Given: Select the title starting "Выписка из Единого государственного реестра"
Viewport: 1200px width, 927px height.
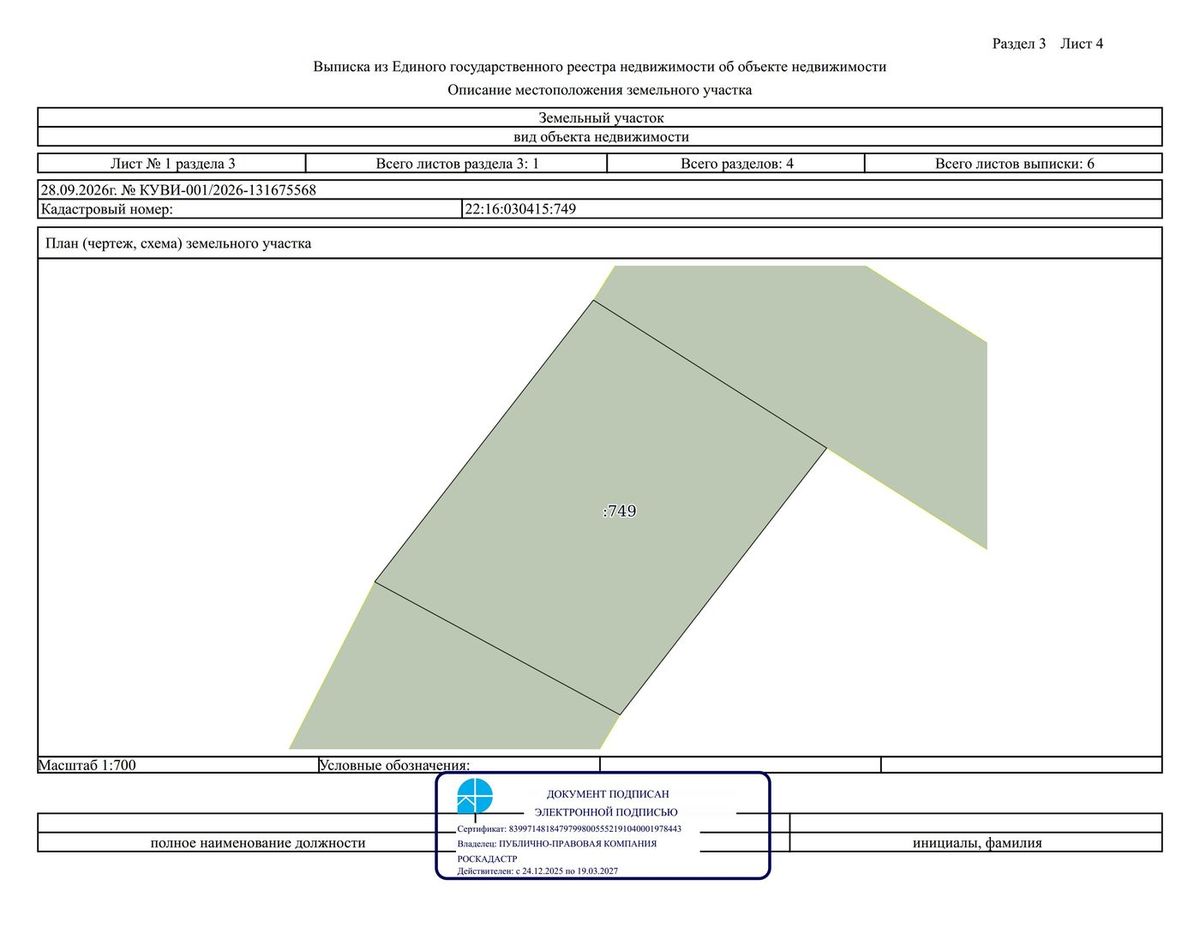Looking at the screenshot, I should [x=600, y=67].
